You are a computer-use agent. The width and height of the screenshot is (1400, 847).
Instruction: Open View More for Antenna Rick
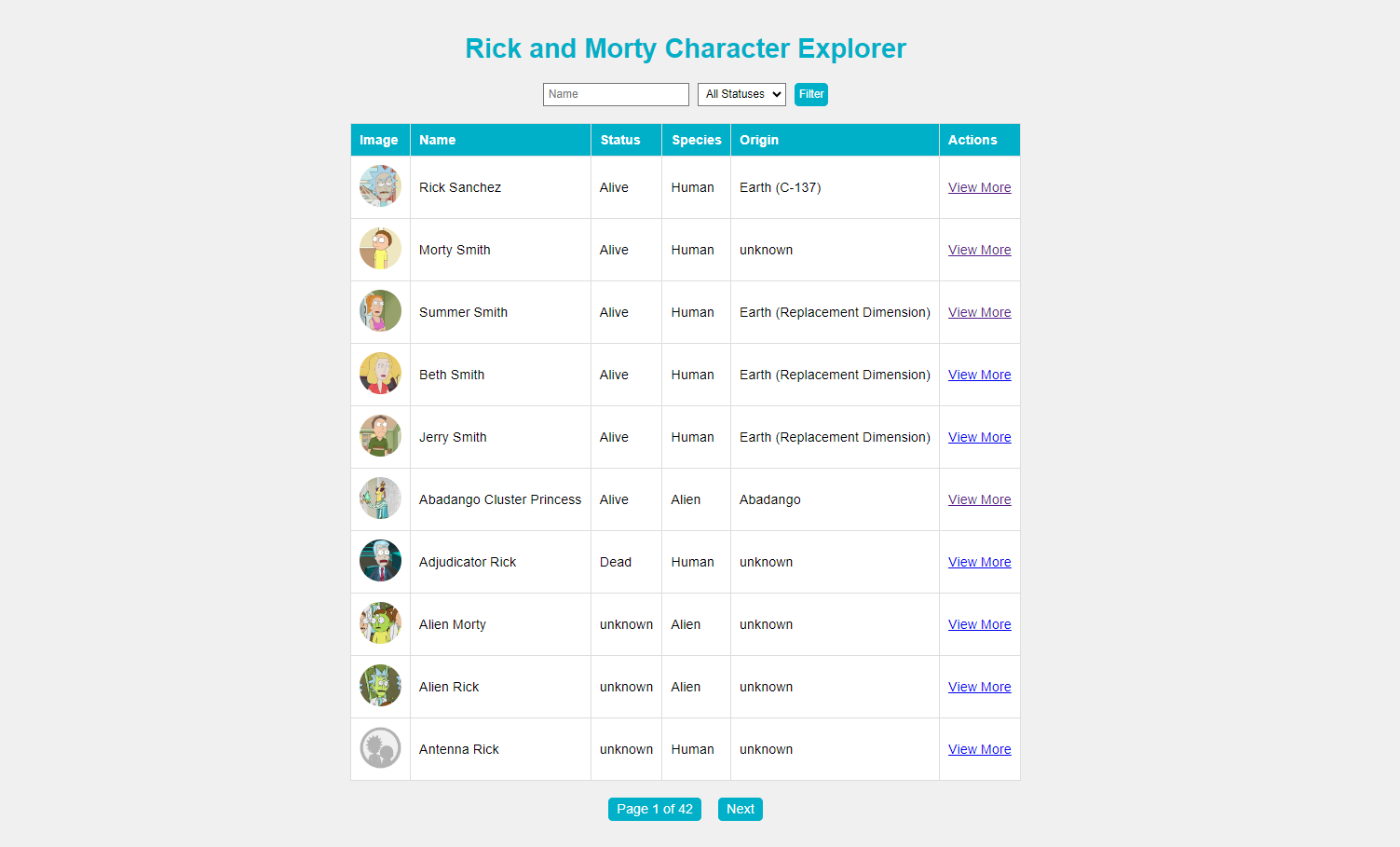point(979,748)
